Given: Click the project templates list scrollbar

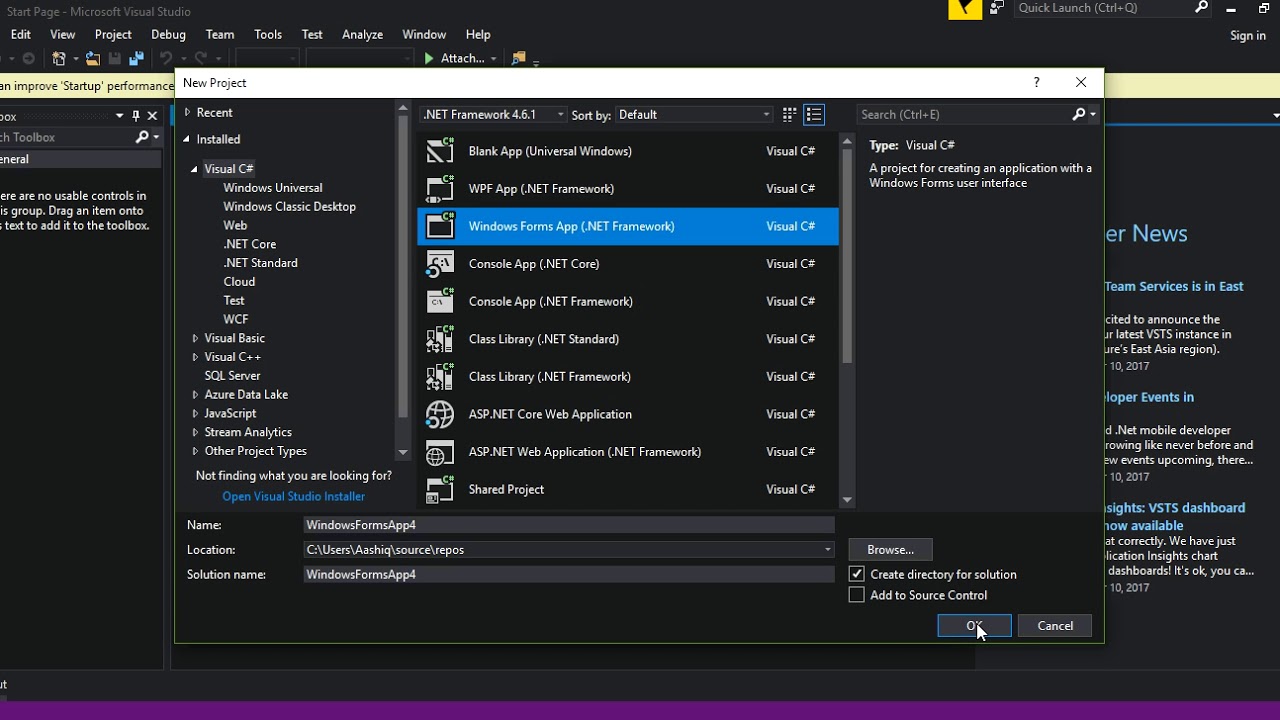Looking at the screenshot, I should point(847,256).
